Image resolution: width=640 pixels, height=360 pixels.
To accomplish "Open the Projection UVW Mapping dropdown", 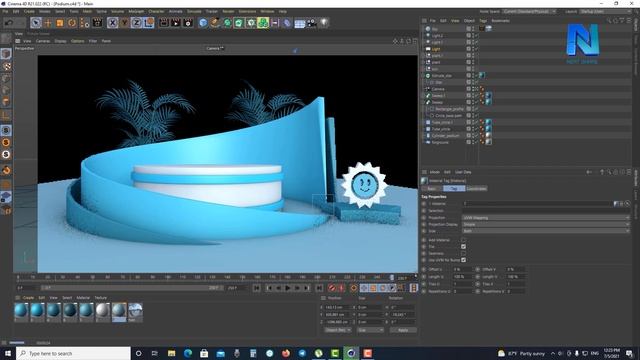I will (546, 218).
